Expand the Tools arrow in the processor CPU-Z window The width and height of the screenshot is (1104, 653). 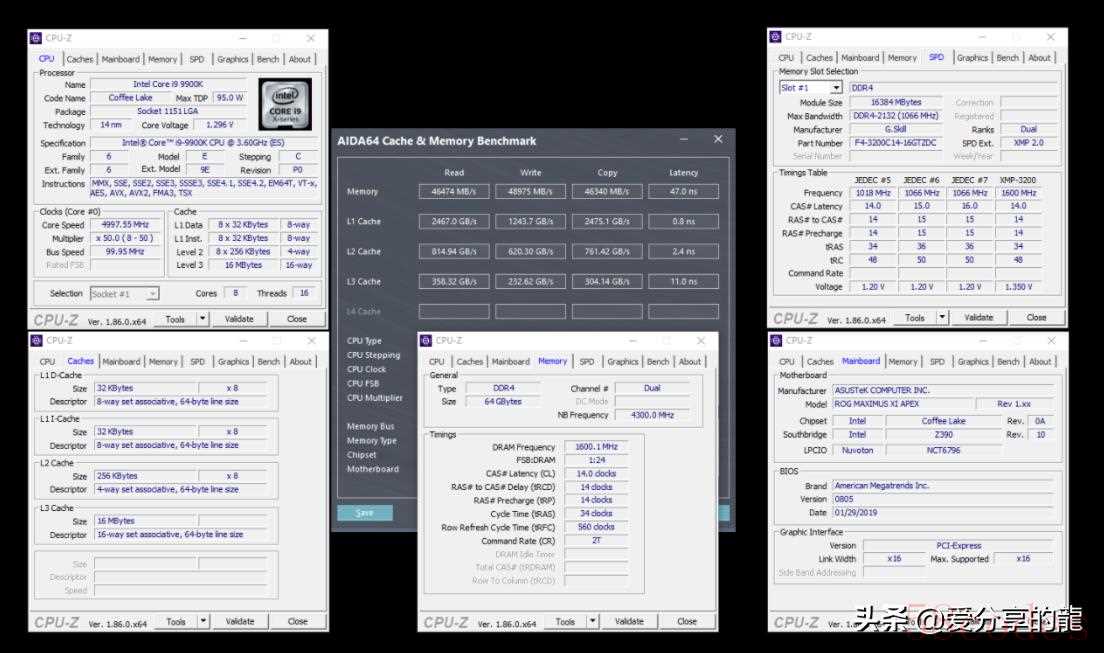[203, 319]
